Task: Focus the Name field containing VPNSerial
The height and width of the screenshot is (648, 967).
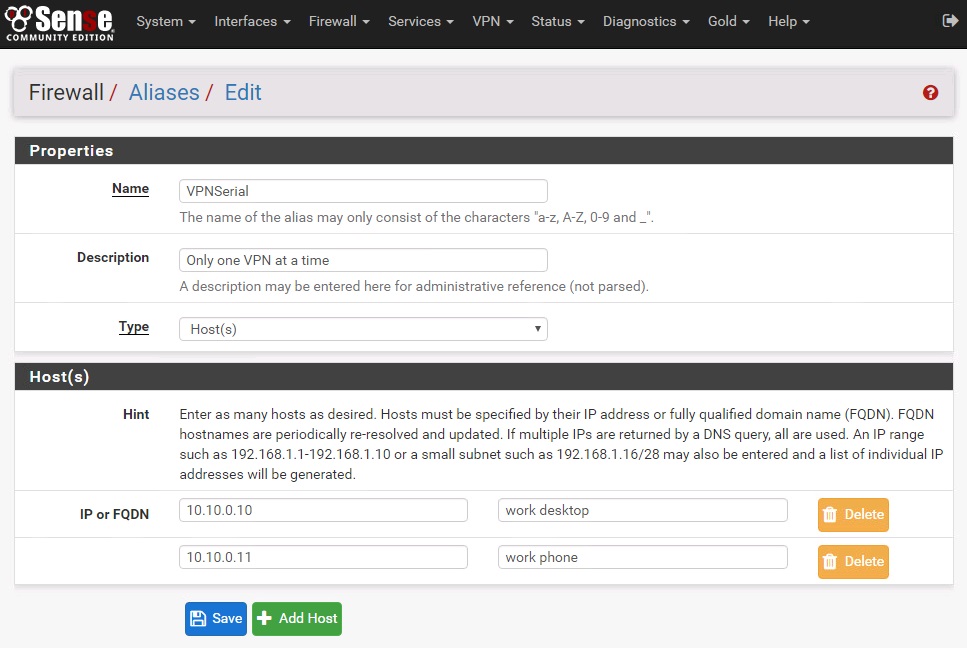Action: point(363,191)
